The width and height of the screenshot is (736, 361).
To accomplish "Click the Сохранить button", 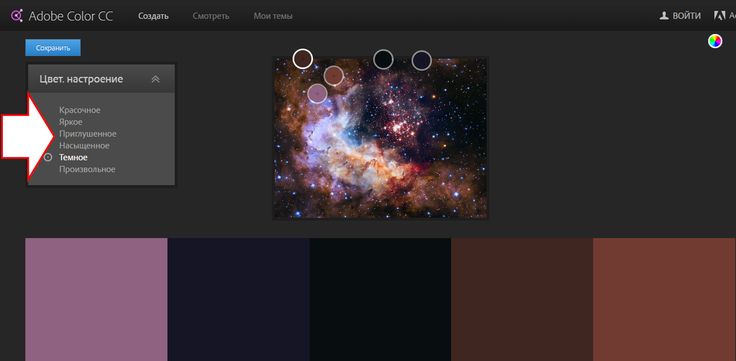I will point(53,48).
